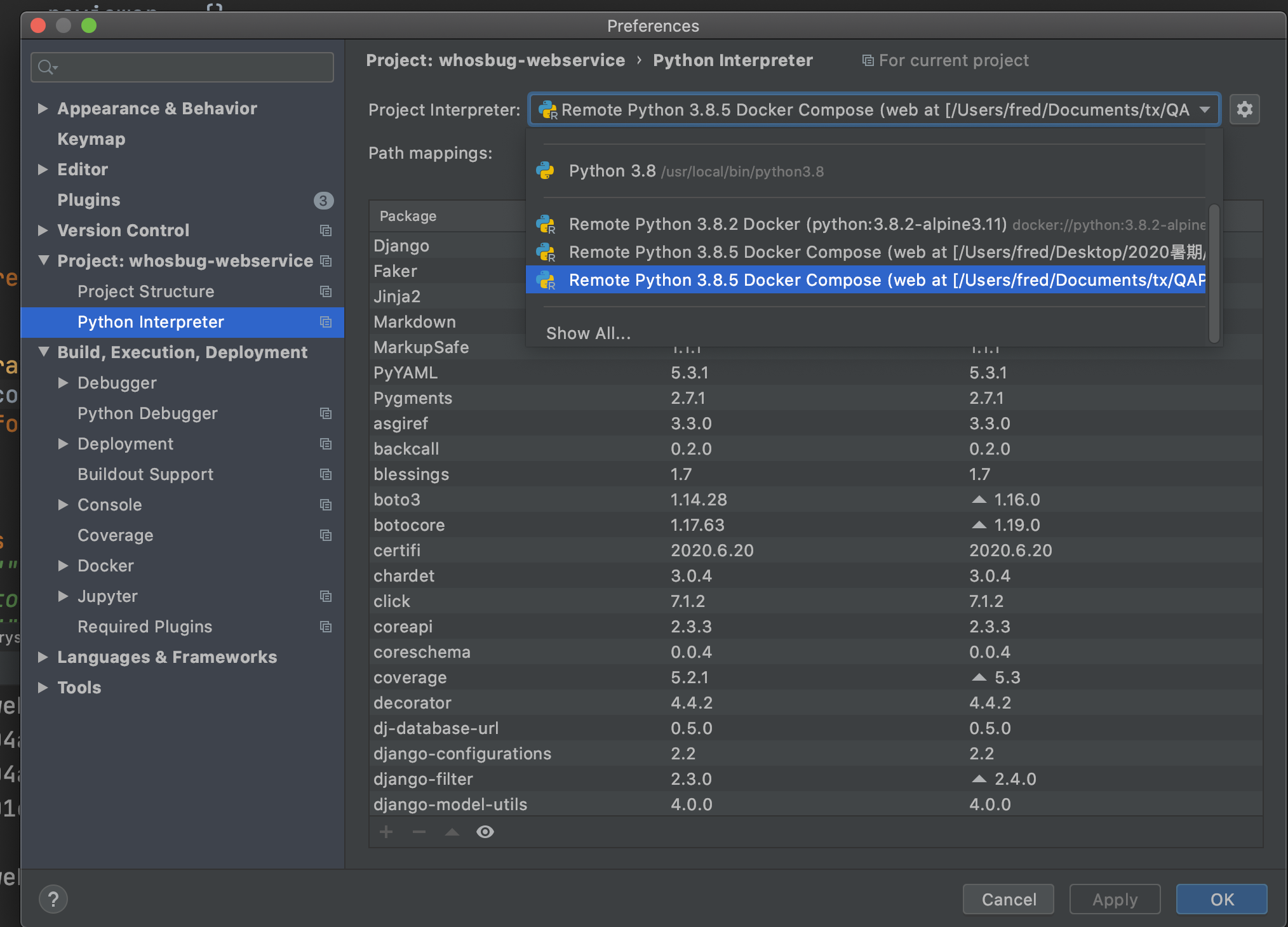Click the Project: whosbug-webservice breadcrumb
The height and width of the screenshot is (927, 1288).
click(x=495, y=60)
